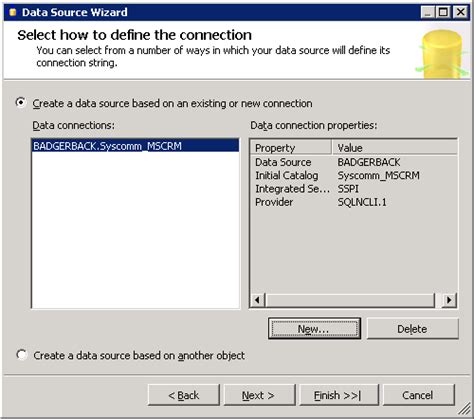Maximize the Data Source Wizard window
Image resolution: width=474 pixels, height=419 pixels.
443,12
